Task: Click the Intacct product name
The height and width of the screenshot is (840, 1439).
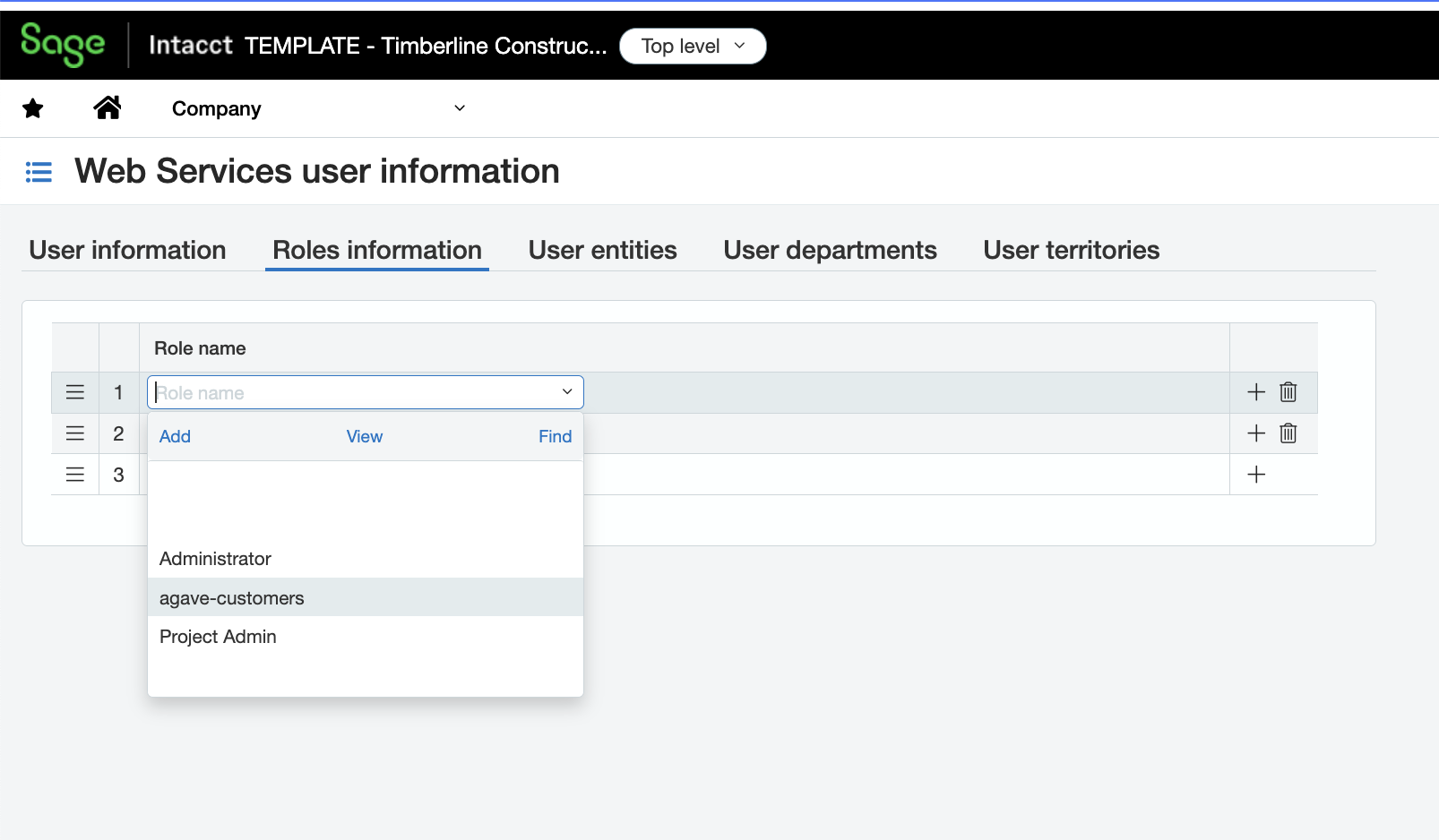Action: 190,45
